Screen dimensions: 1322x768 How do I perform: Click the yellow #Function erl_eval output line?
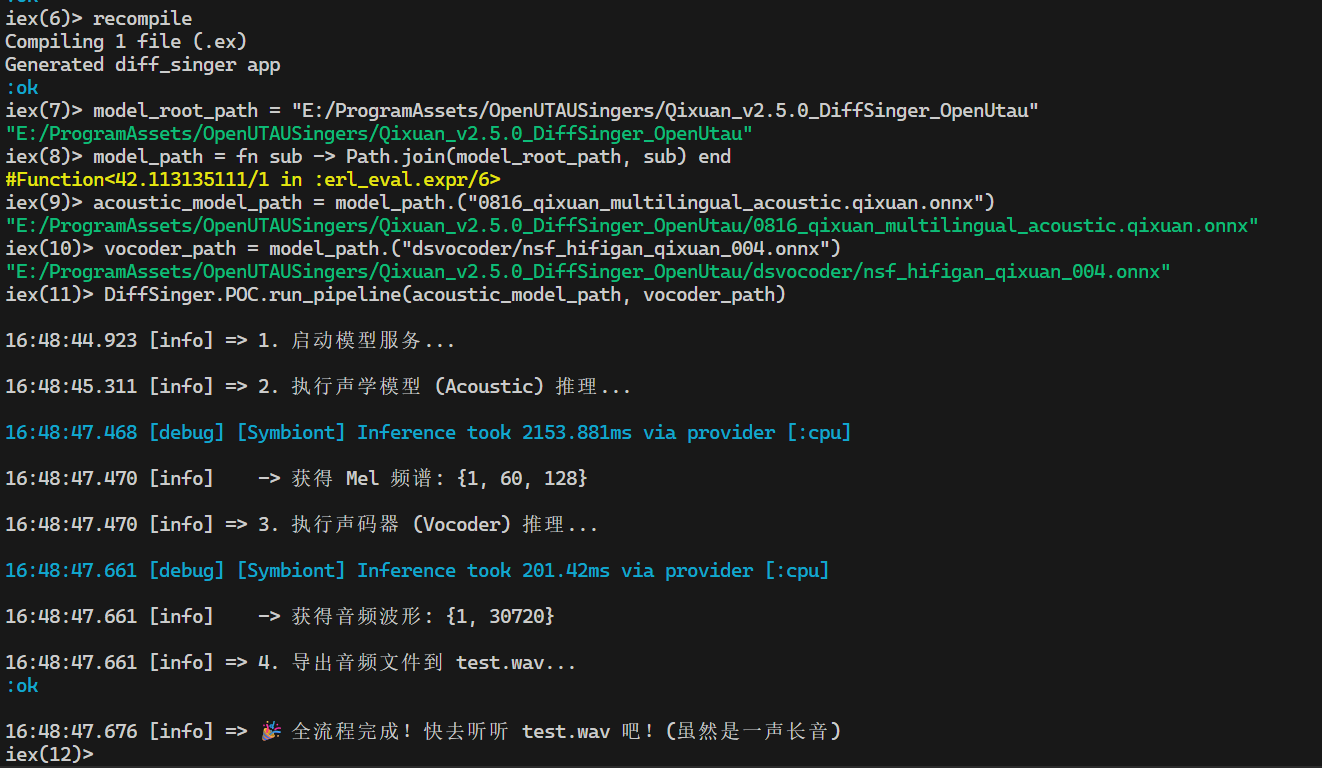[252, 180]
